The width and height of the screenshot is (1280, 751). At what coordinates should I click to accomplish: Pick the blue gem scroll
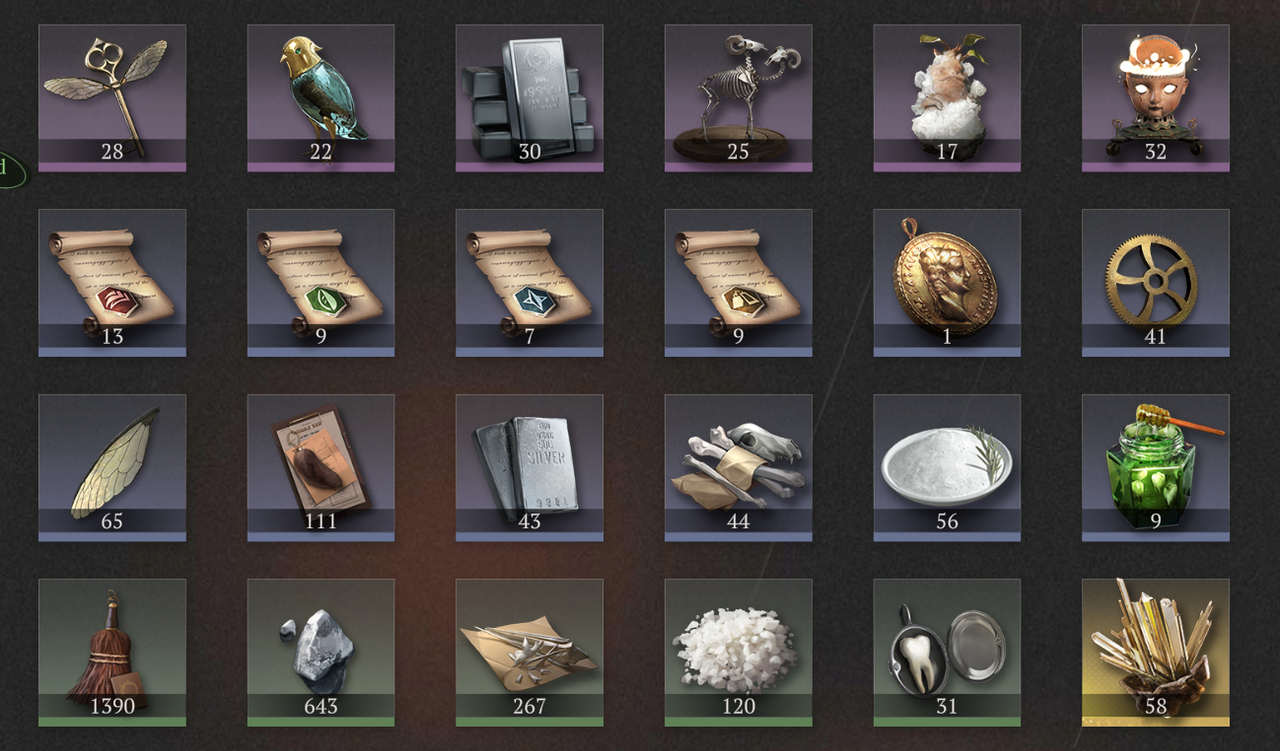(x=529, y=283)
